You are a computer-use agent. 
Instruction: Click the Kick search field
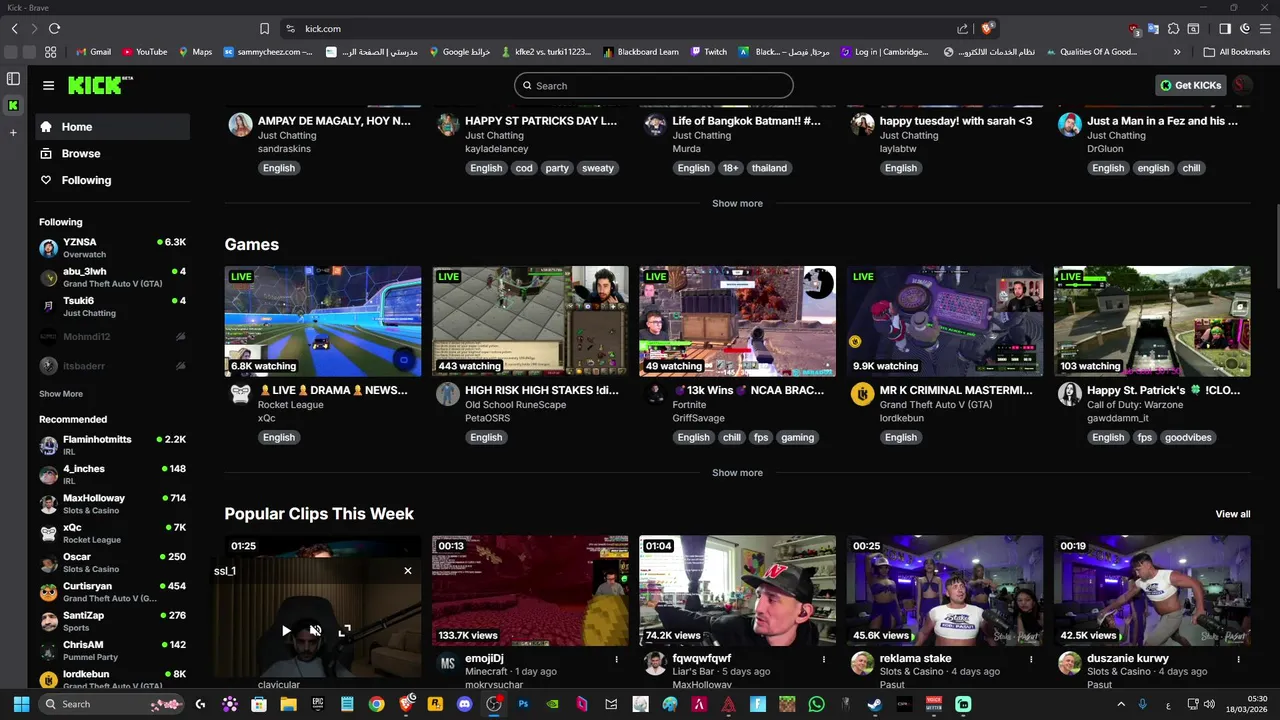click(654, 86)
